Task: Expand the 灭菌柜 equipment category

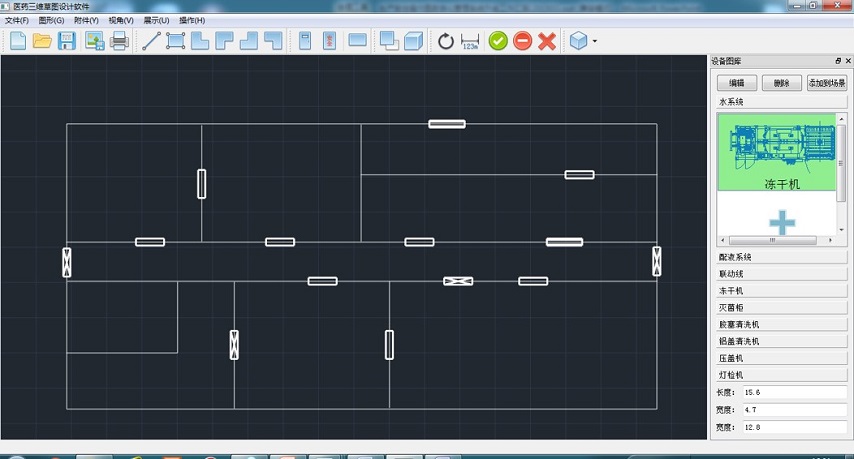Action: (x=781, y=307)
